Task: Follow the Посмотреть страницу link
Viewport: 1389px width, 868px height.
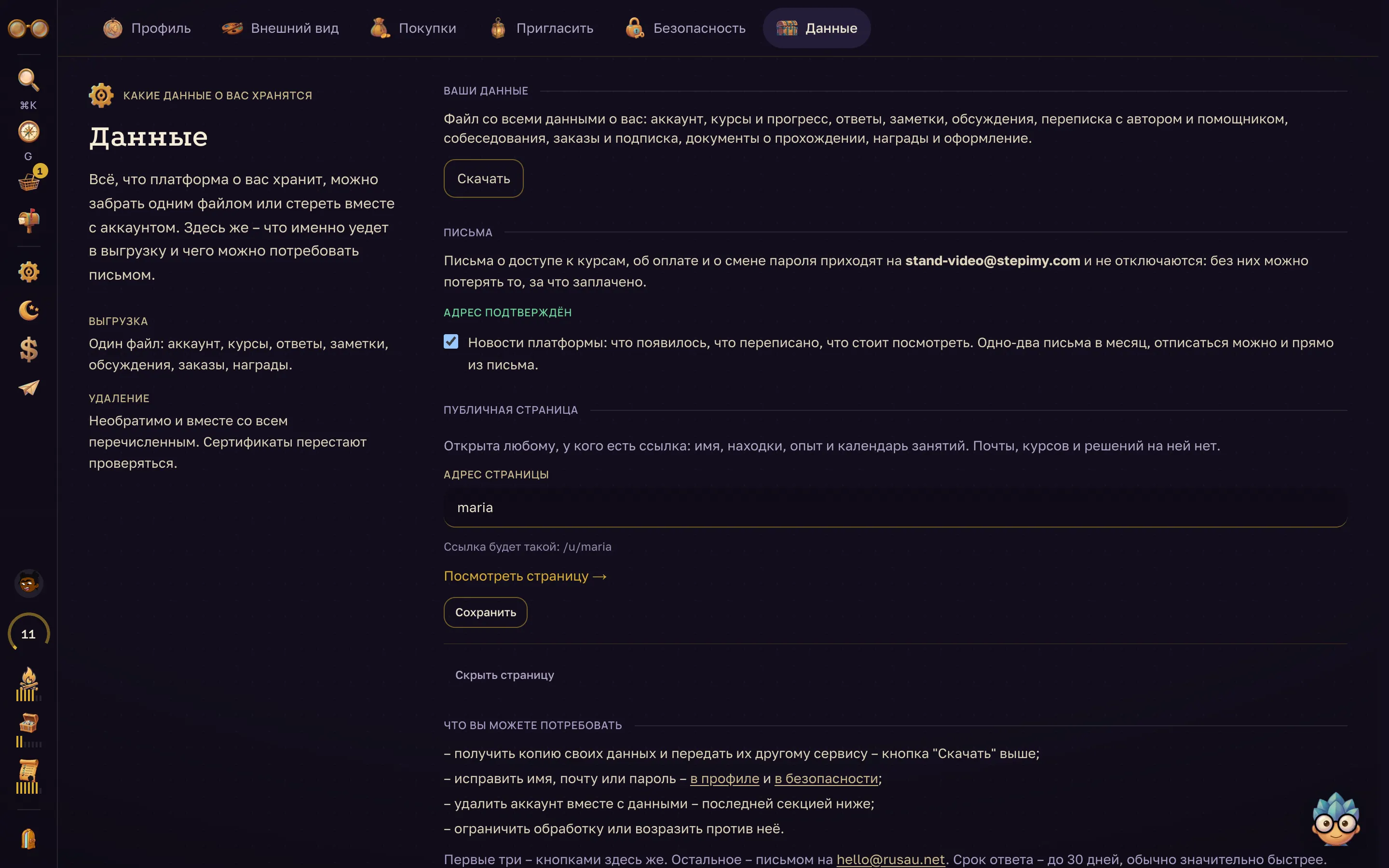Action: pyautogui.click(x=525, y=576)
